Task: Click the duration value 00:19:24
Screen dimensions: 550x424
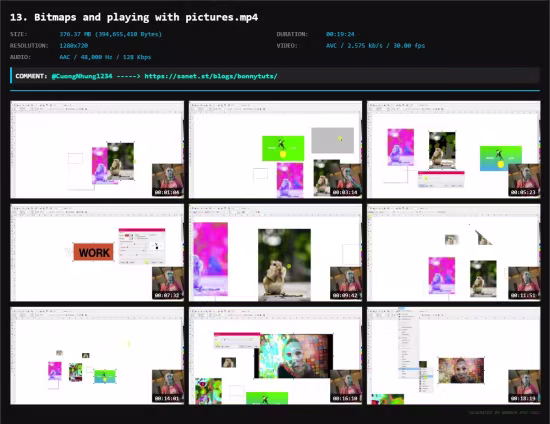Action: click(x=340, y=34)
